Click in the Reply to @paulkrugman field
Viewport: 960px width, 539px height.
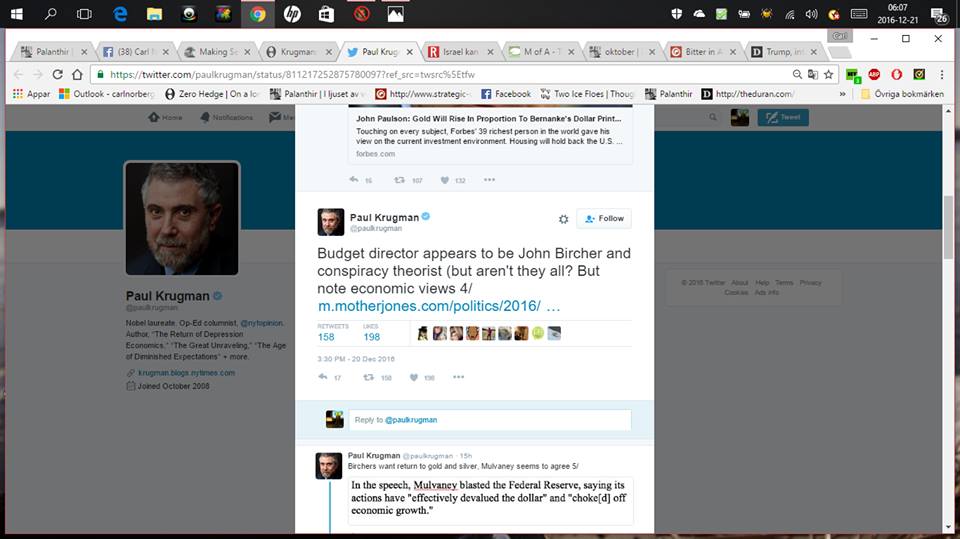(x=490, y=419)
